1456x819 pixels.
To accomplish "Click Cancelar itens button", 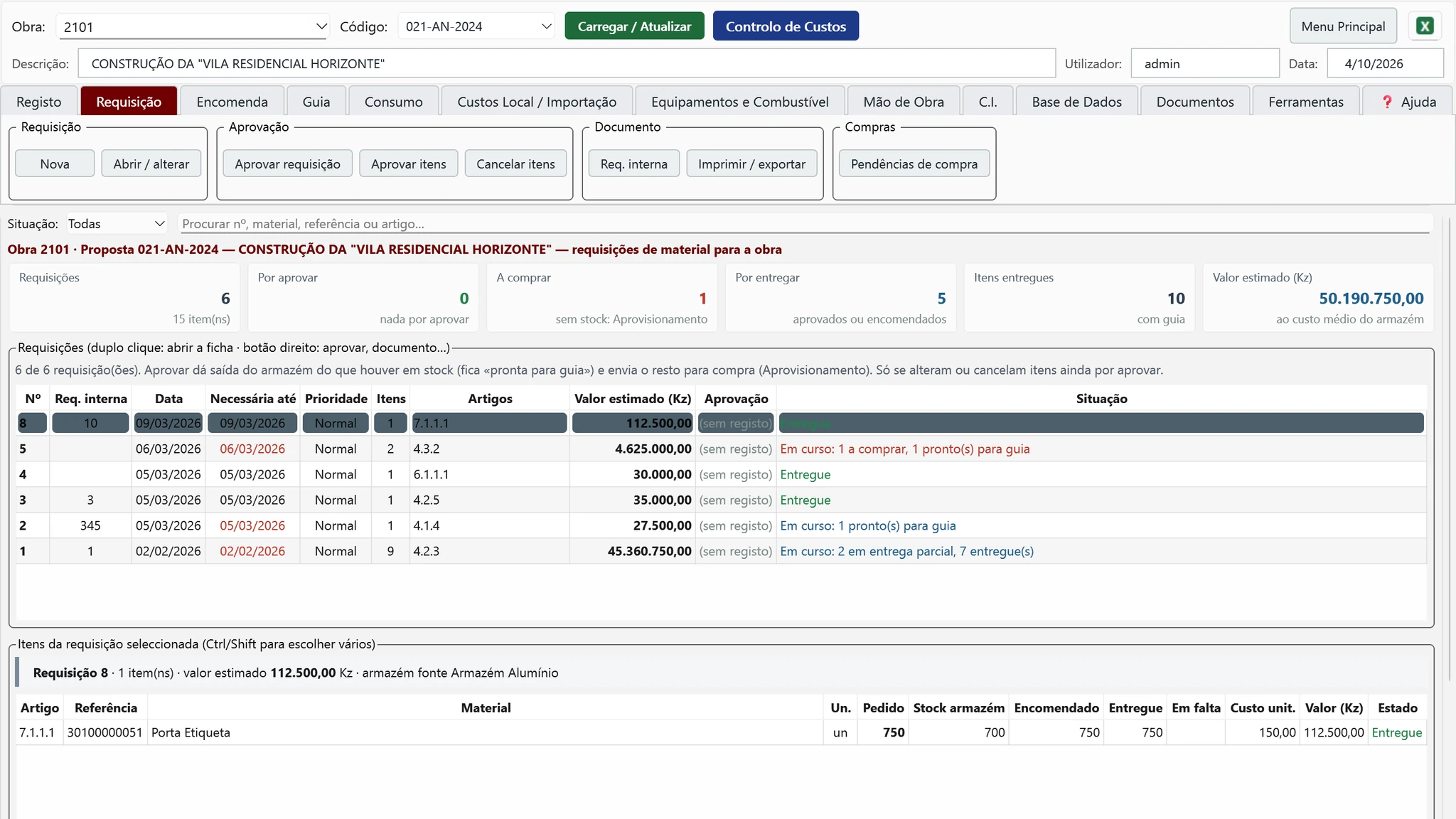I will pos(515,164).
